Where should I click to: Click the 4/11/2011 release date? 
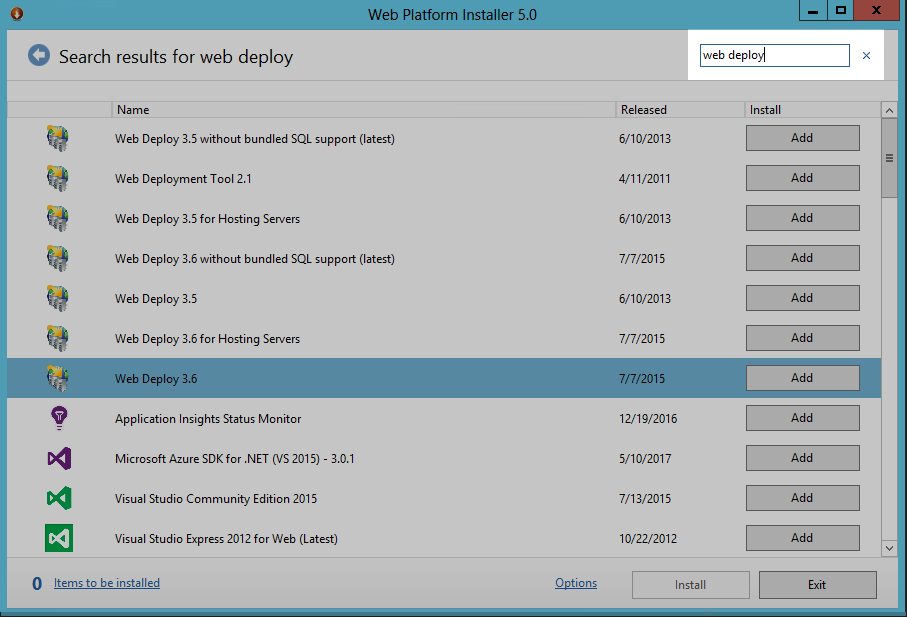point(644,179)
